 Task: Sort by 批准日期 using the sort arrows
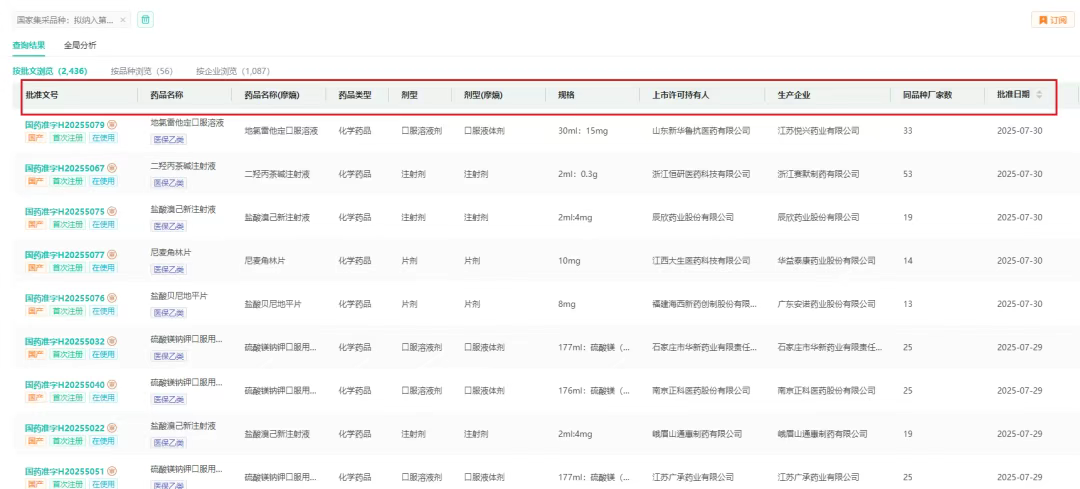[x=1039, y=95]
